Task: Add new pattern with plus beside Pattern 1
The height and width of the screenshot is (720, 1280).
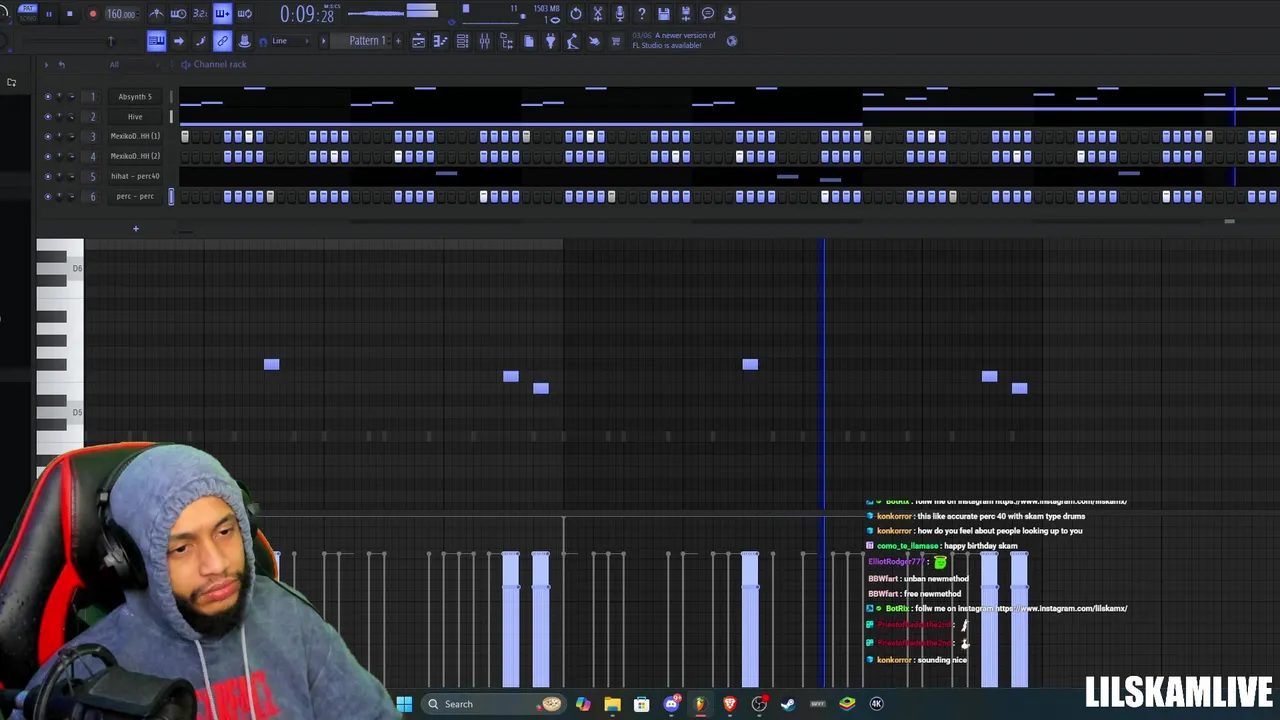Action: pos(398,41)
